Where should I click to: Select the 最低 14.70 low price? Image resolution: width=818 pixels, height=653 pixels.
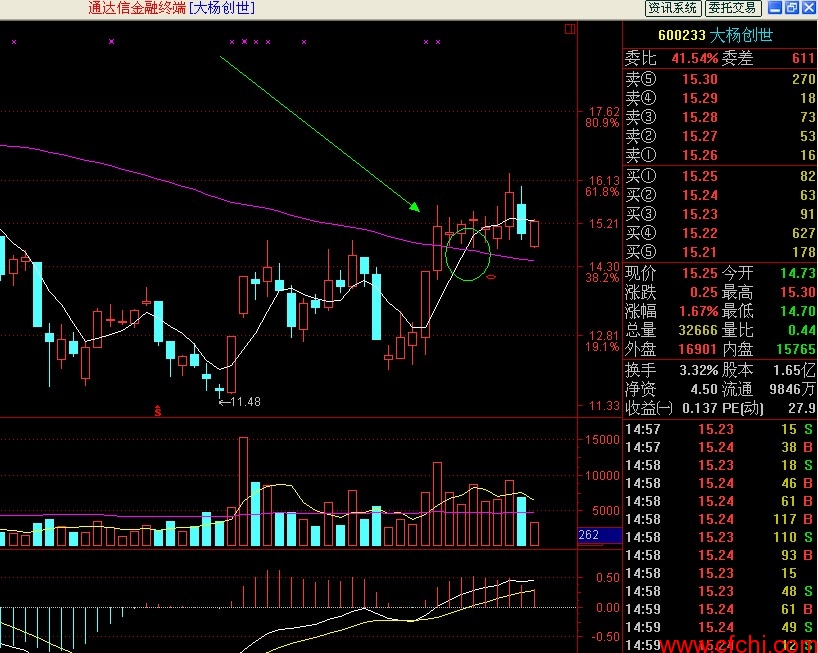tap(798, 311)
